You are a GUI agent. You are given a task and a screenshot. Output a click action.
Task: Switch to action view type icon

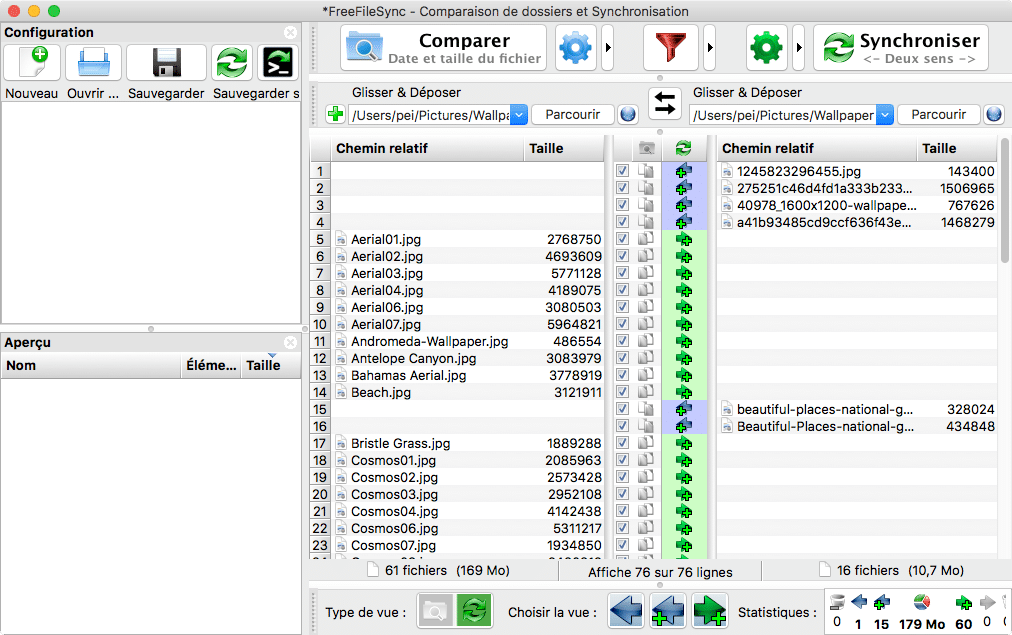coord(474,611)
